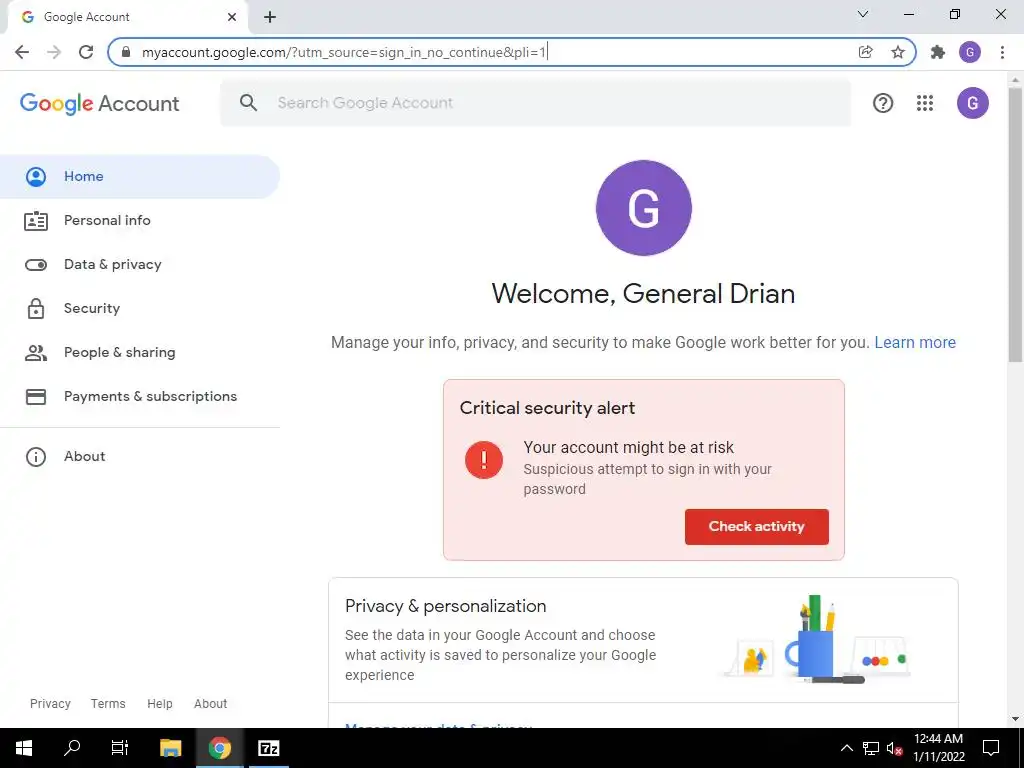Screen dimensions: 1024x768
Task: Open File Explorer from the taskbar
Action: coord(170,748)
